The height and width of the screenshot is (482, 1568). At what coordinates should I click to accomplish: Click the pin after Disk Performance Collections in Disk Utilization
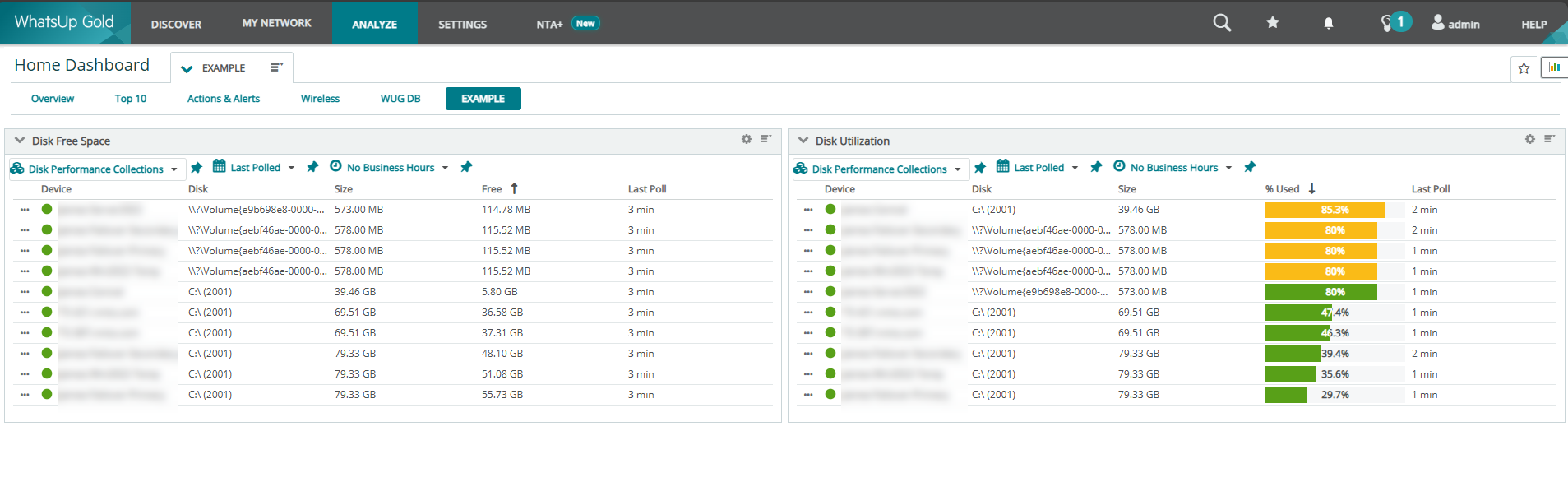(980, 168)
